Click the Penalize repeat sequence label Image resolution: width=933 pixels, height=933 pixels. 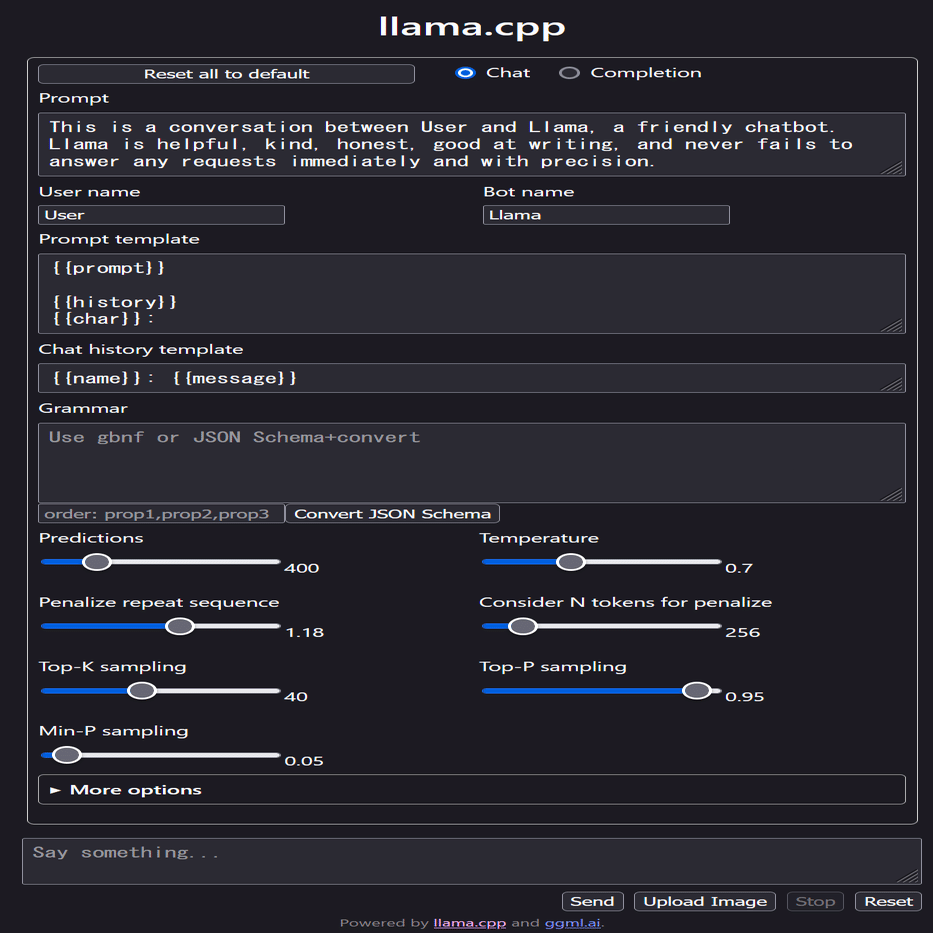[x=159, y=602]
